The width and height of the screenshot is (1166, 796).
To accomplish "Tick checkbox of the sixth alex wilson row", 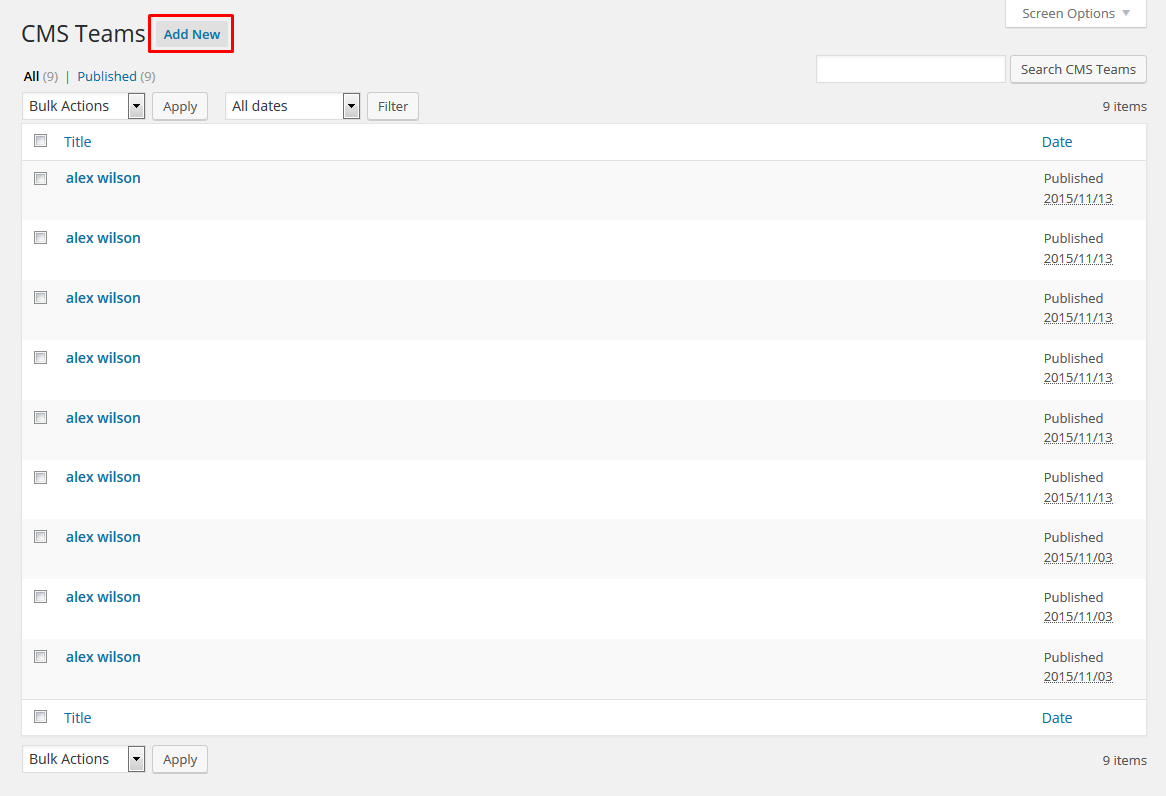I will (x=41, y=478).
